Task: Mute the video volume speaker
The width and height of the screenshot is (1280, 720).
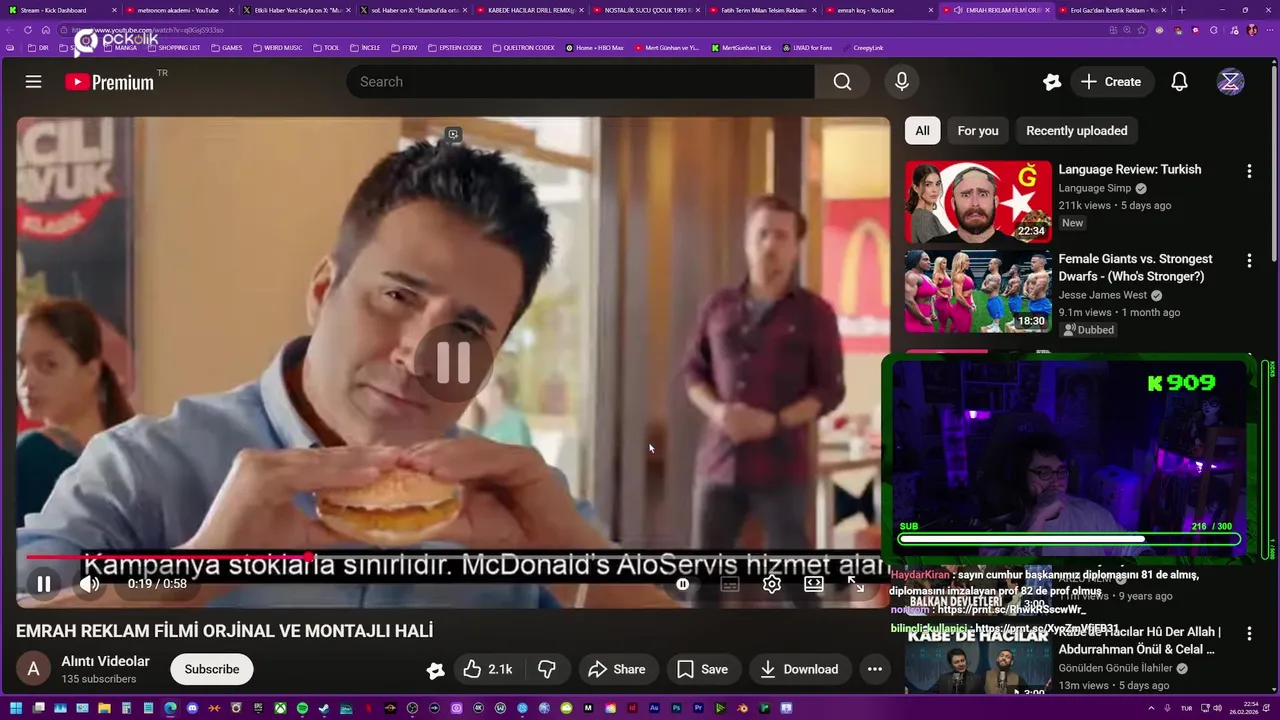Action: (x=89, y=584)
